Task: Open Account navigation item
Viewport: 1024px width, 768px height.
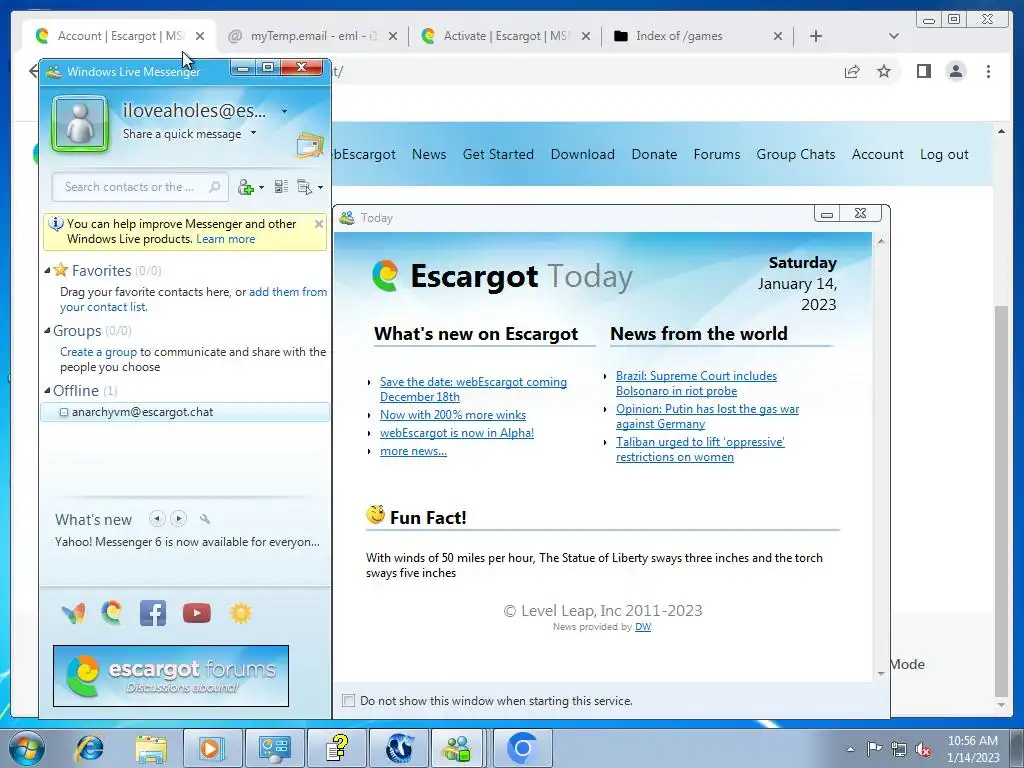Action: click(877, 155)
